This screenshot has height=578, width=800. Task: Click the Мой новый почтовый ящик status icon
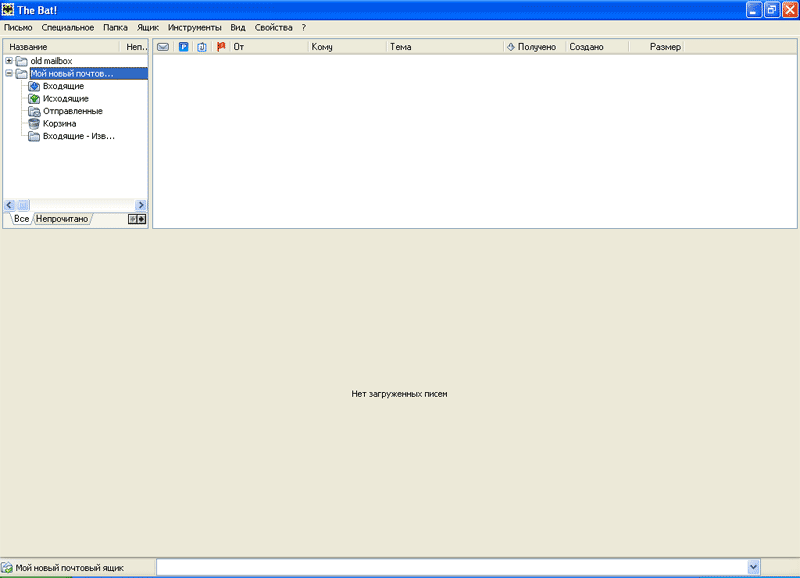click(7, 568)
